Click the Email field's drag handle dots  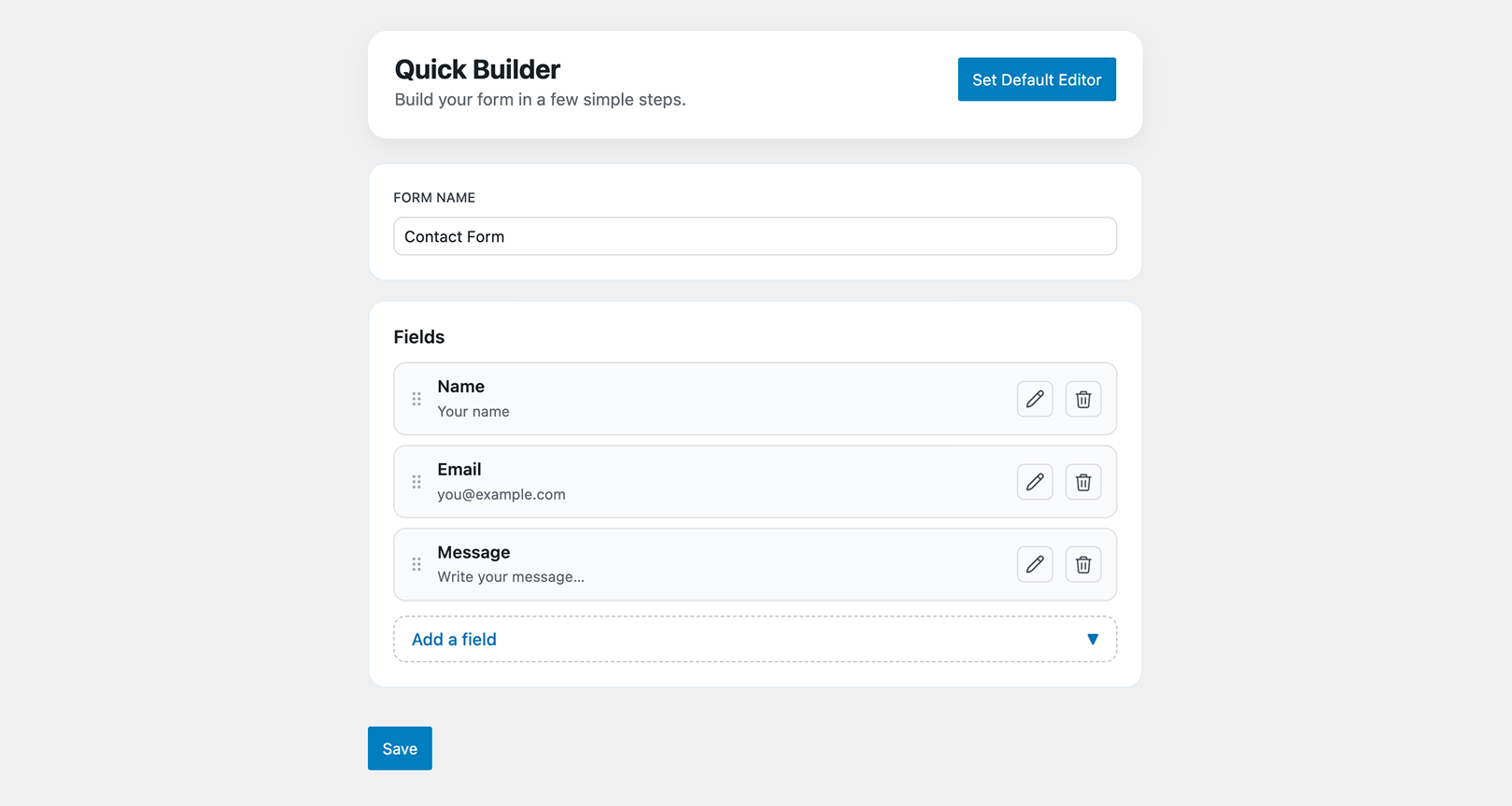(x=417, y=482)
